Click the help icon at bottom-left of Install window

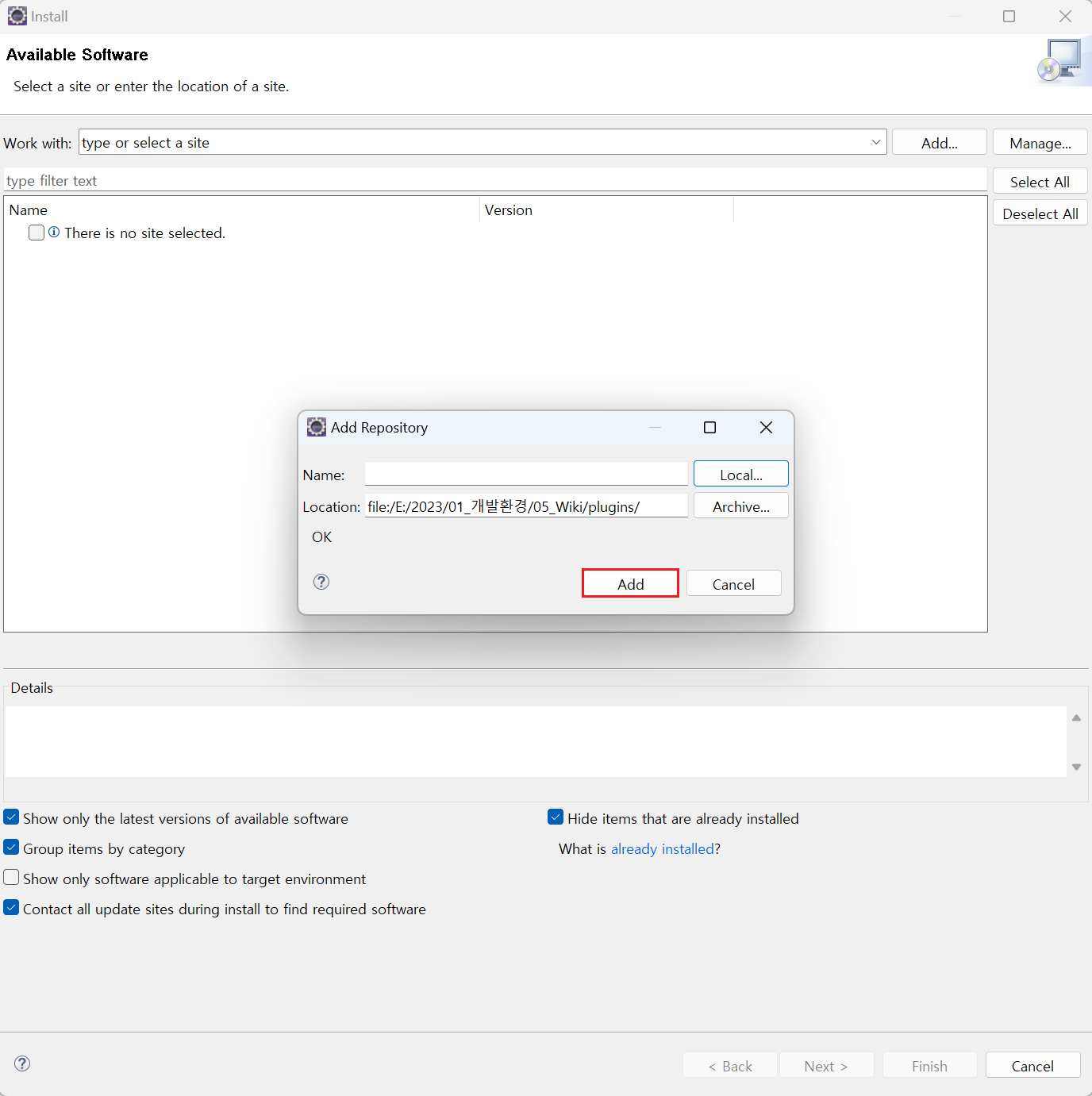click(x=22, y=1063)
